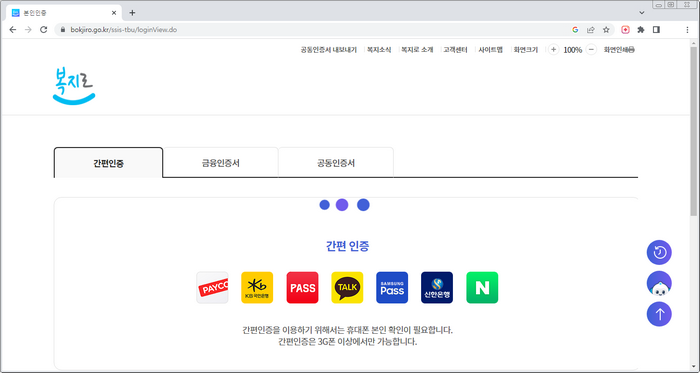Click the 화면크기 label
700x373 pixels.
pyautogui.click(x=525, y=50)
